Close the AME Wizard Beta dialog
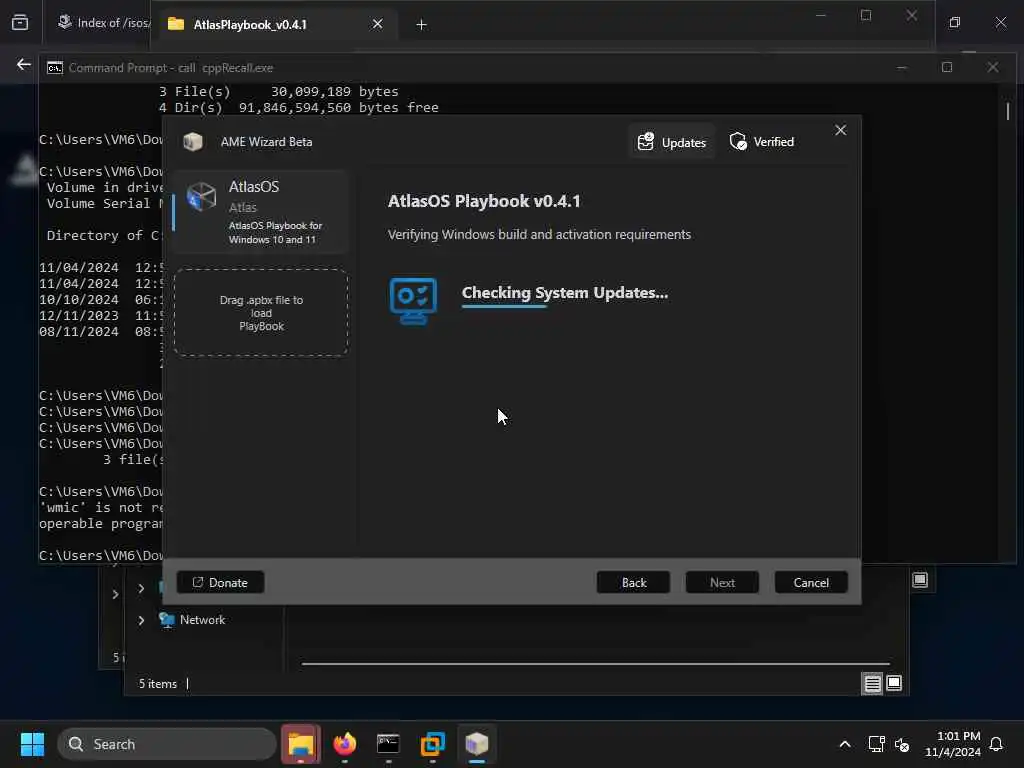Image resolution: width=1024 pixels, height=768 pixels. tap(840, 130)
